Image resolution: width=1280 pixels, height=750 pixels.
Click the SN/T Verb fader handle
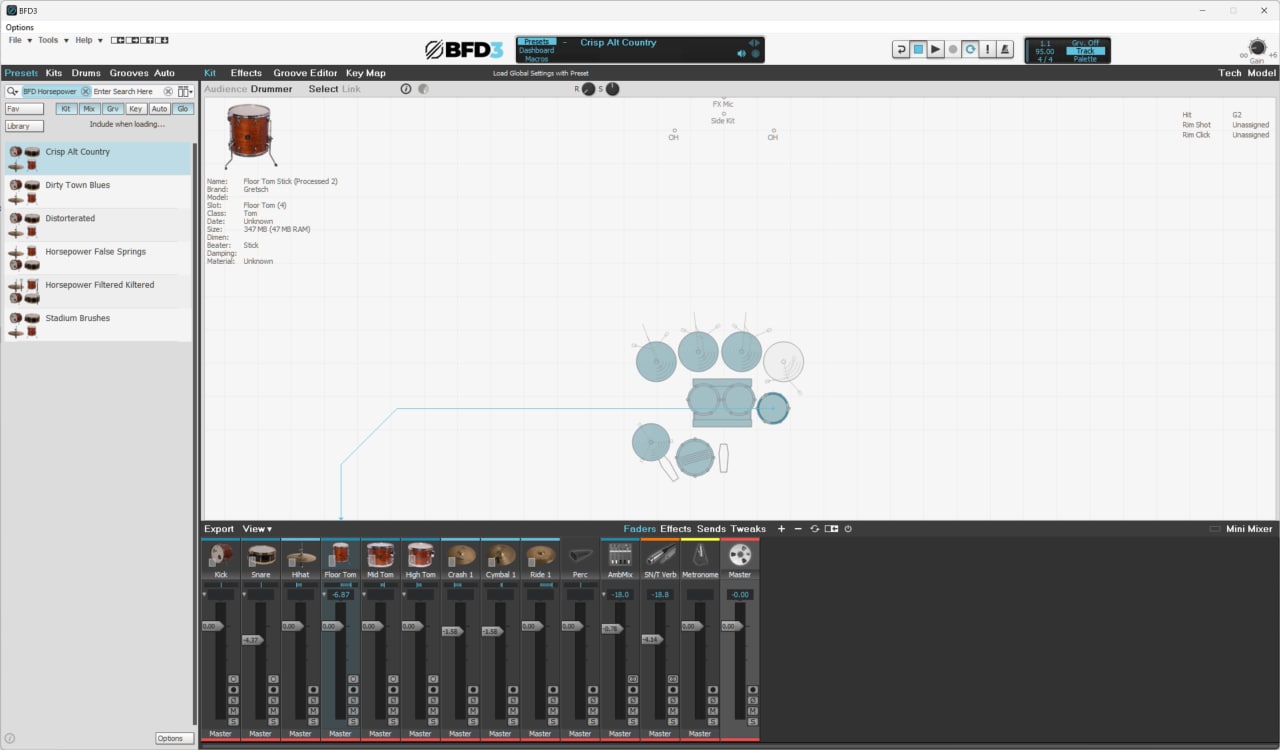click(x=652, y=639)
